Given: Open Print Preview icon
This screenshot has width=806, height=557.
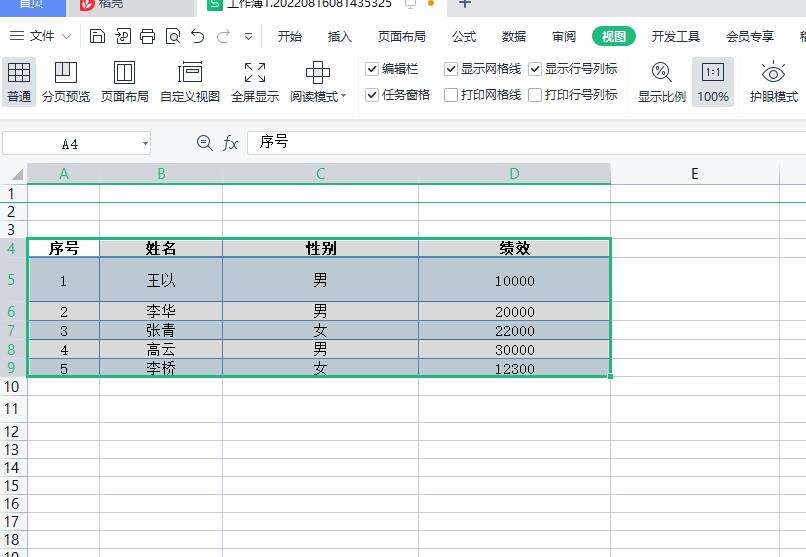Looking at the screenshot, I should (x=173, y=36).
